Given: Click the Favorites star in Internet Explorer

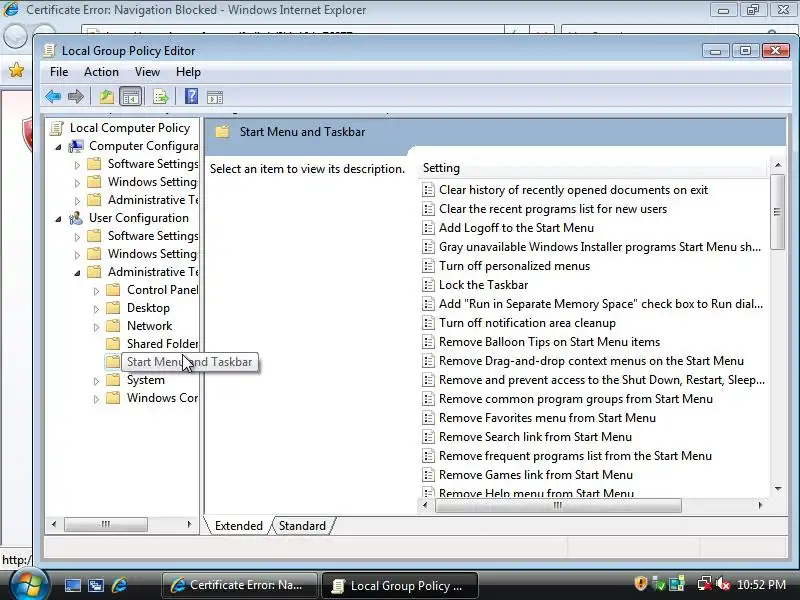Looking at the screenshot, I should (16, 70).
